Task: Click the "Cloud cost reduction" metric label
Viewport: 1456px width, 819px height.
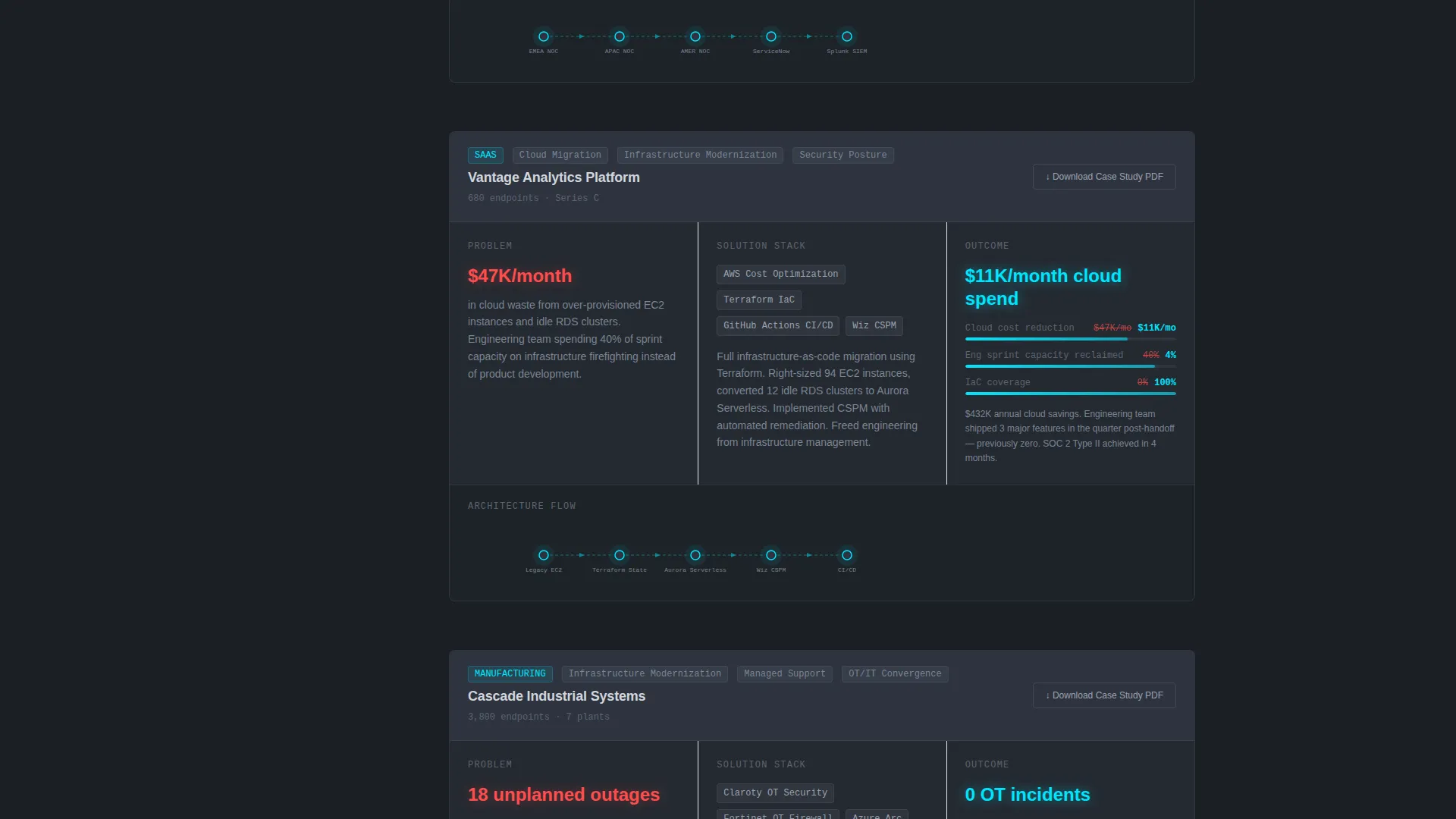Action: click(x=1019, y=328)
